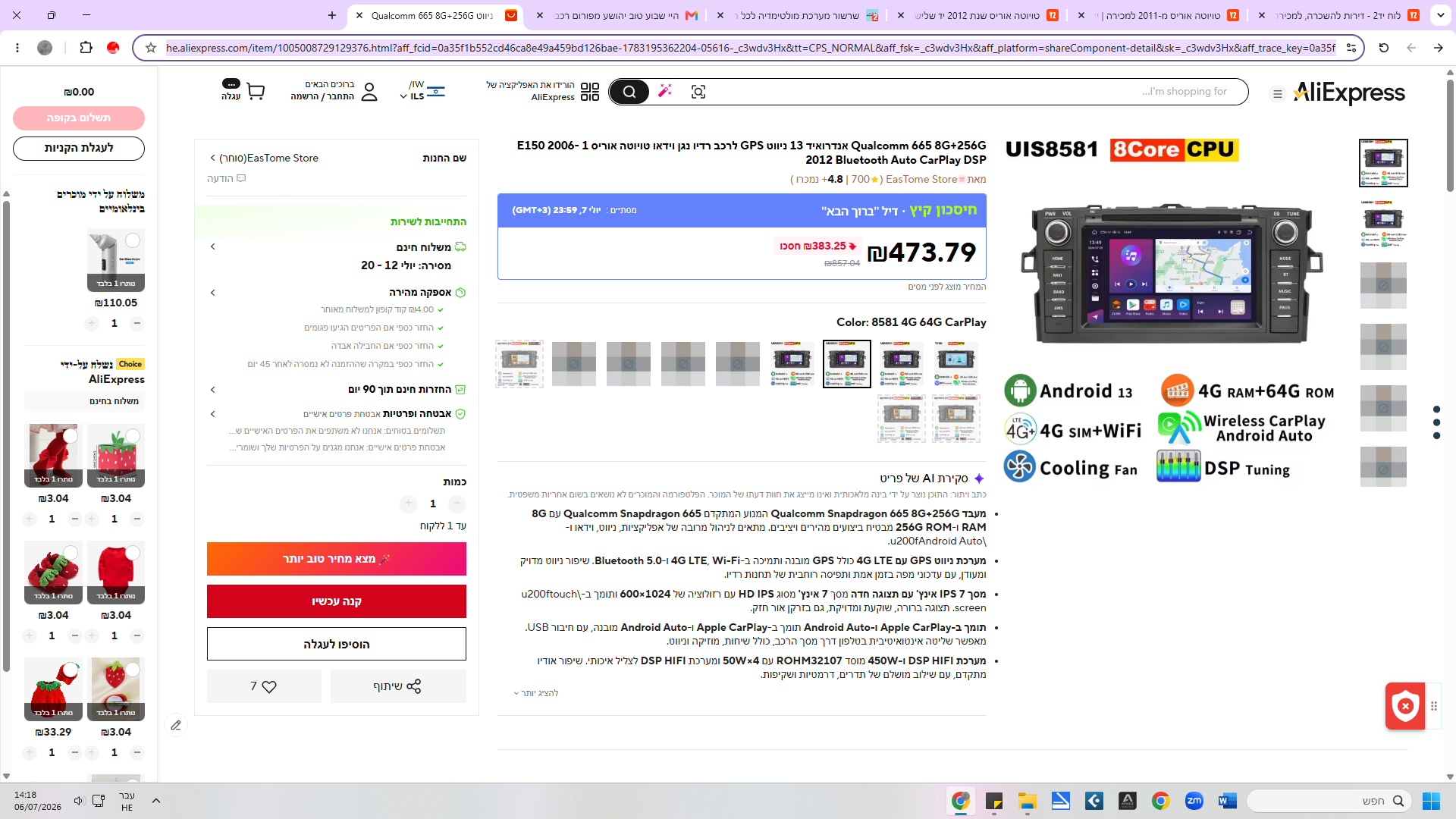Click the image search camera icon
This screenshot has height=819, width=1456.
click(698, 92)
